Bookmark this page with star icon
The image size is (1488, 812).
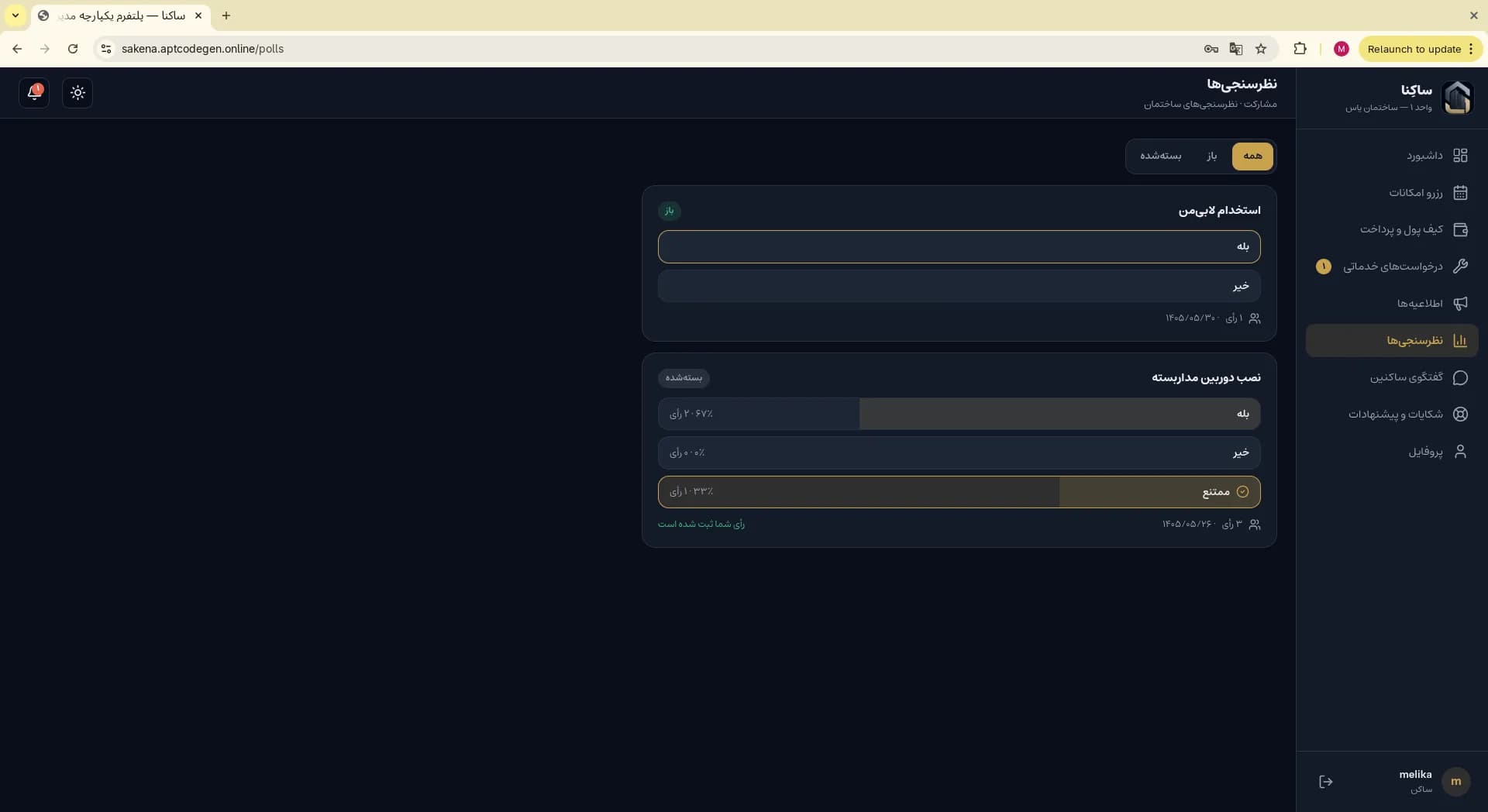click(x=1261, y=49)
